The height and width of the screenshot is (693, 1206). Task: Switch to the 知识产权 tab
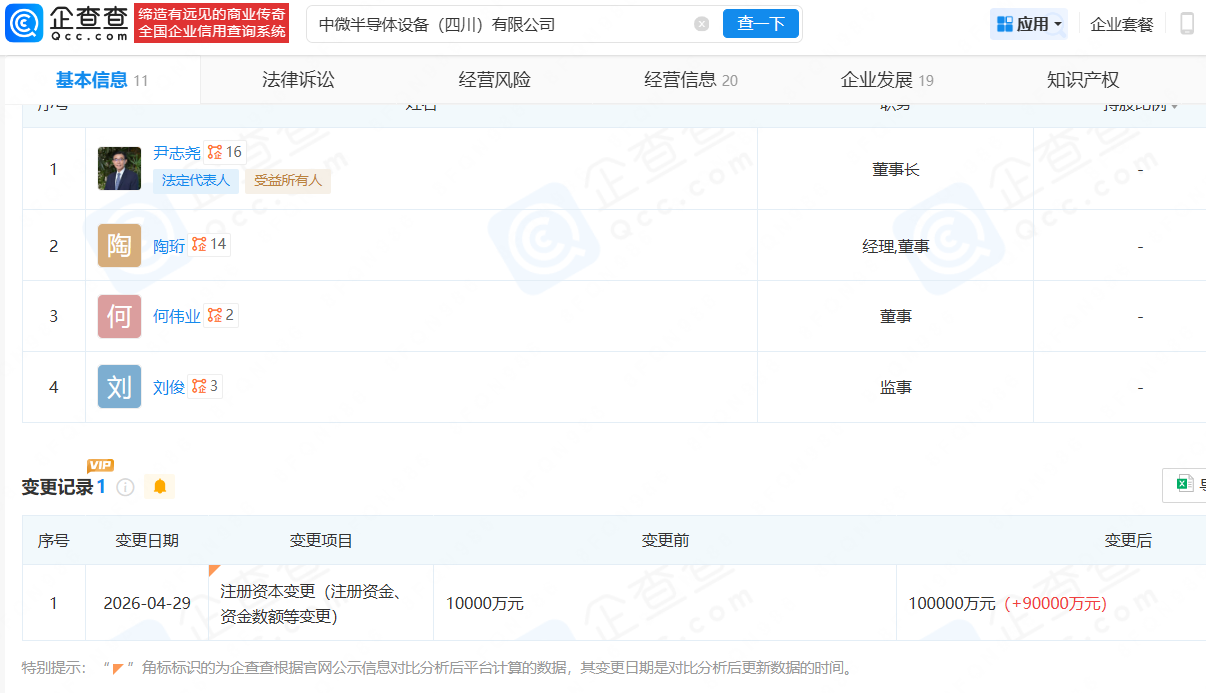[x=1083, y=80]
